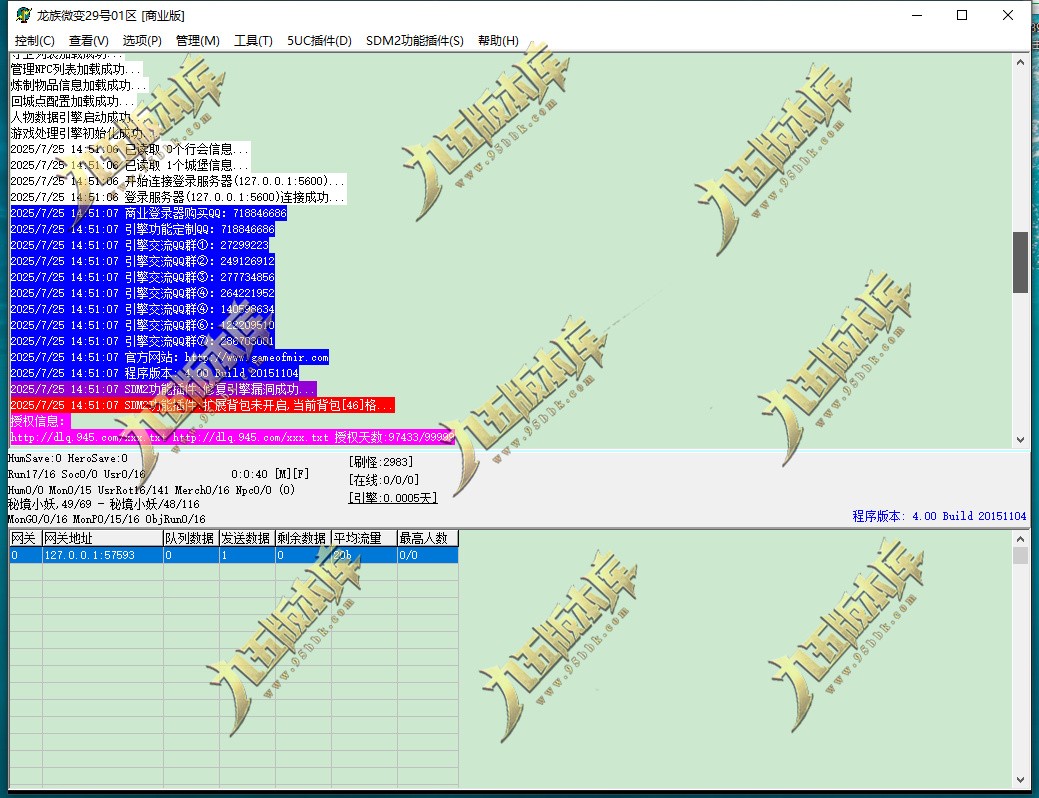Click log line 引擎交流QQ群①: 27299223

[140, 245]
